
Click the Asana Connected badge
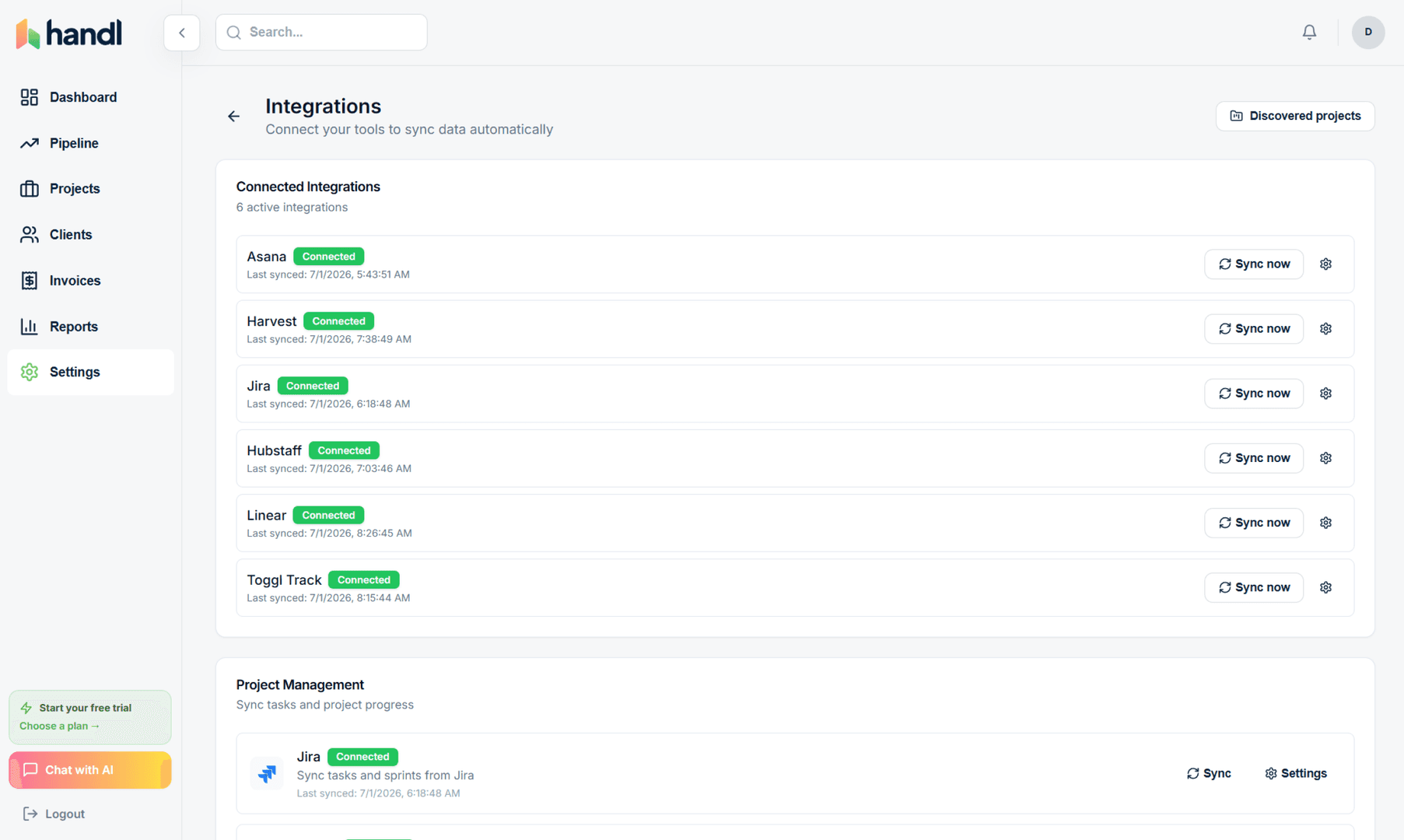328,256
